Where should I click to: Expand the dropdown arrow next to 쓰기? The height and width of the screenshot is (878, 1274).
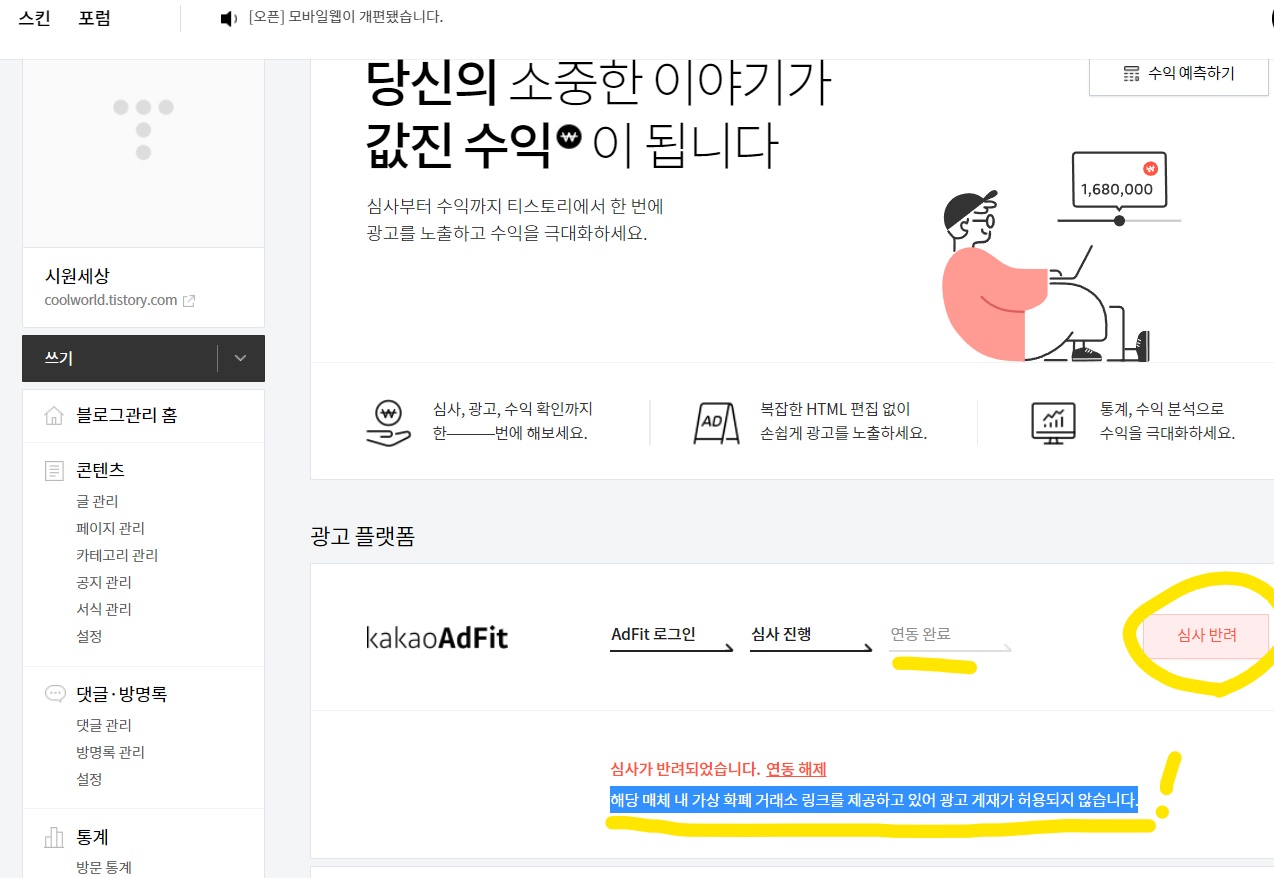pyautogui.click(x=240, y=358)
